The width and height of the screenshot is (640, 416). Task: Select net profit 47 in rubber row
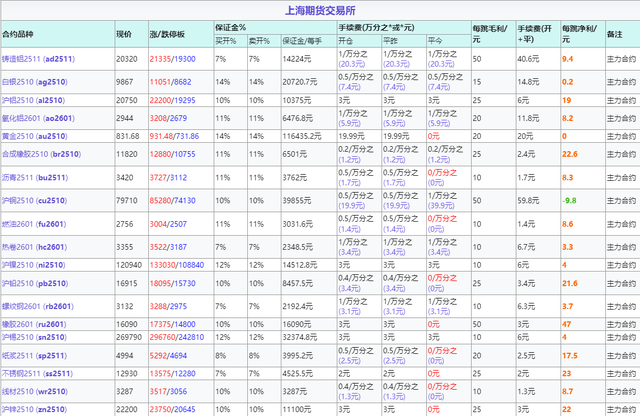[x=567, y=324]
